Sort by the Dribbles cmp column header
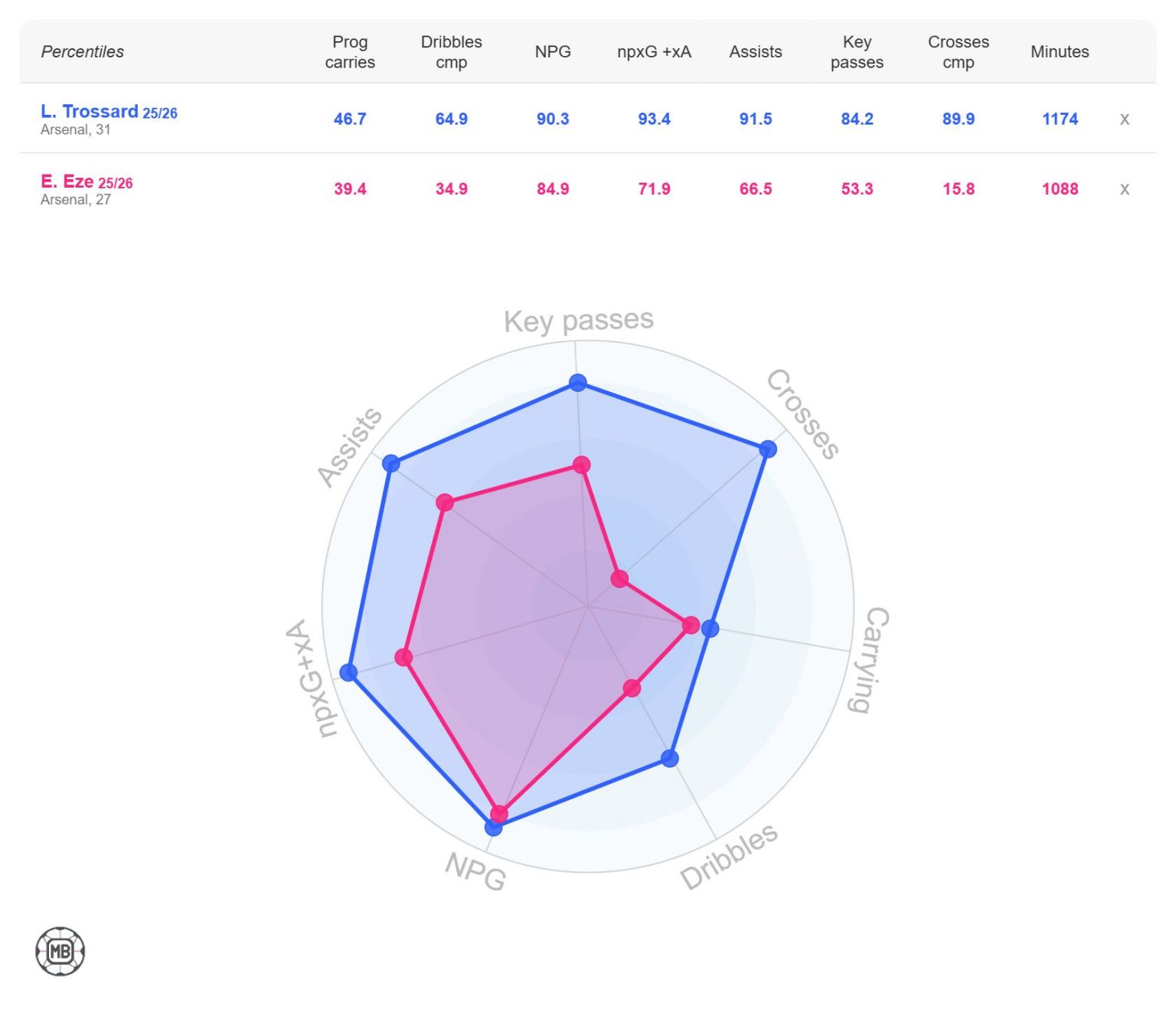Screen dimensions: 1176x1029 (x=451, y=52)
